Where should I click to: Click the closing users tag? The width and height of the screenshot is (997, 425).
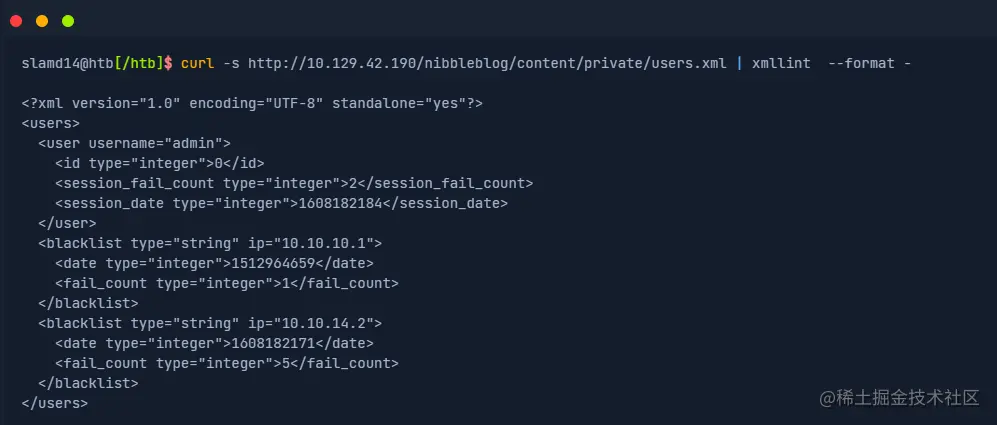click(54, 403)
